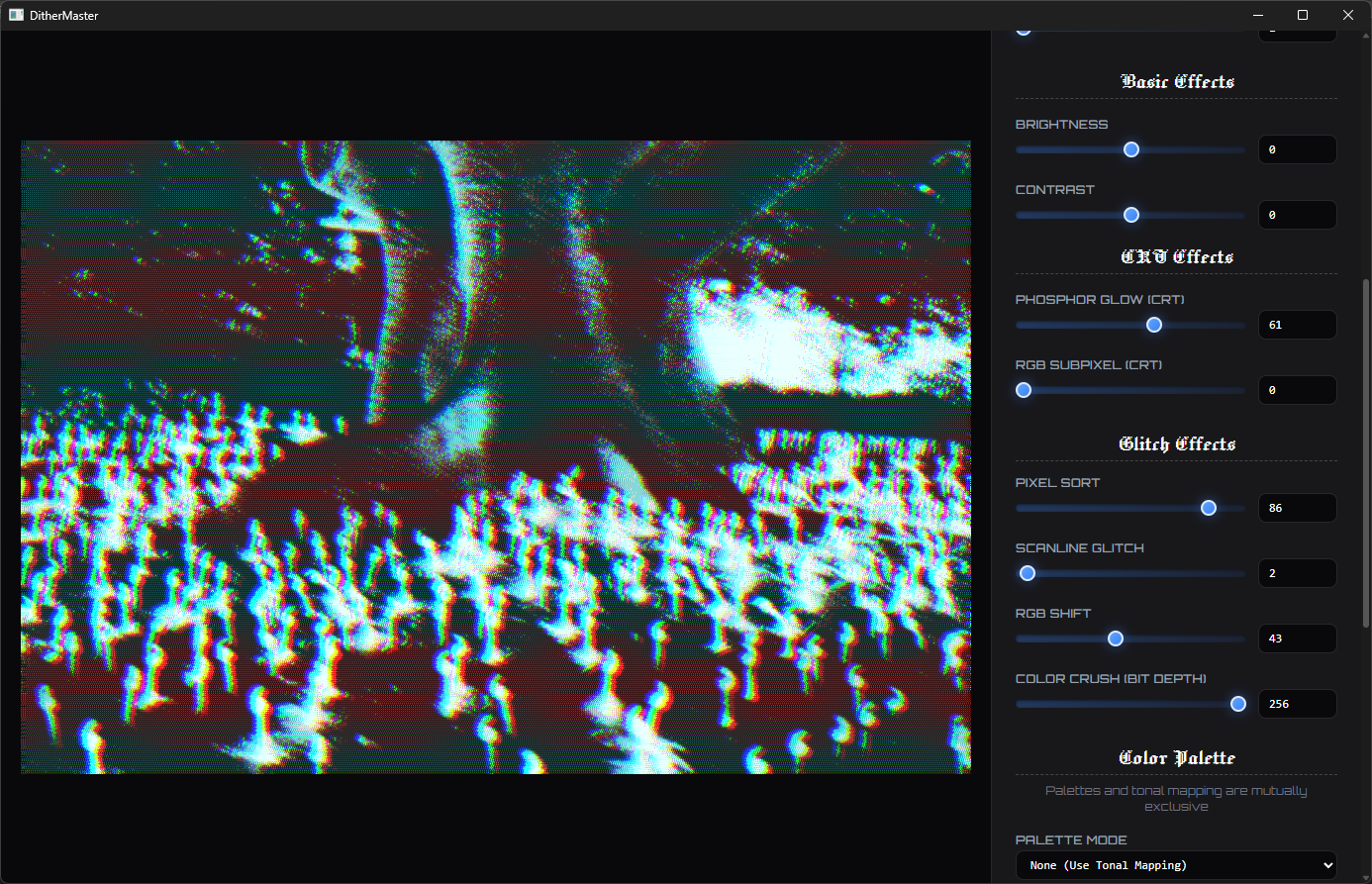This screenshot has width=1372, height=884.
Task: Click the Pixel Sort slider handle
Action: coord(1209,508)
